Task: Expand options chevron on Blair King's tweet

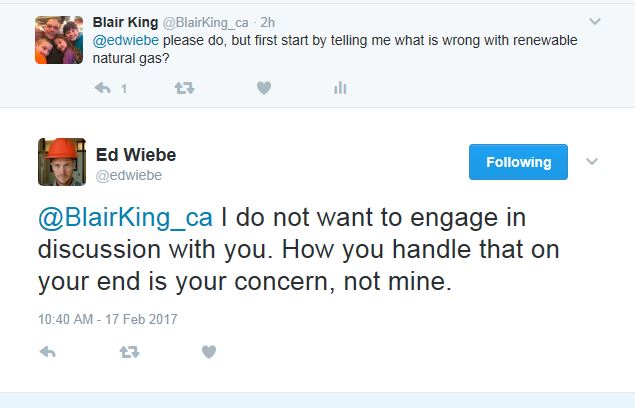Action: click(x=595, y=20)
